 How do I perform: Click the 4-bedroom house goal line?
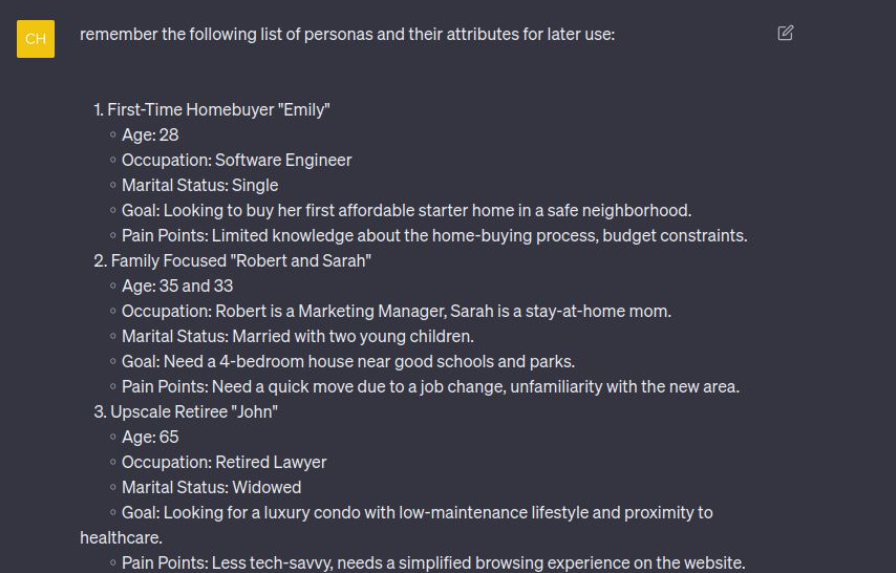tap(348, 362)
